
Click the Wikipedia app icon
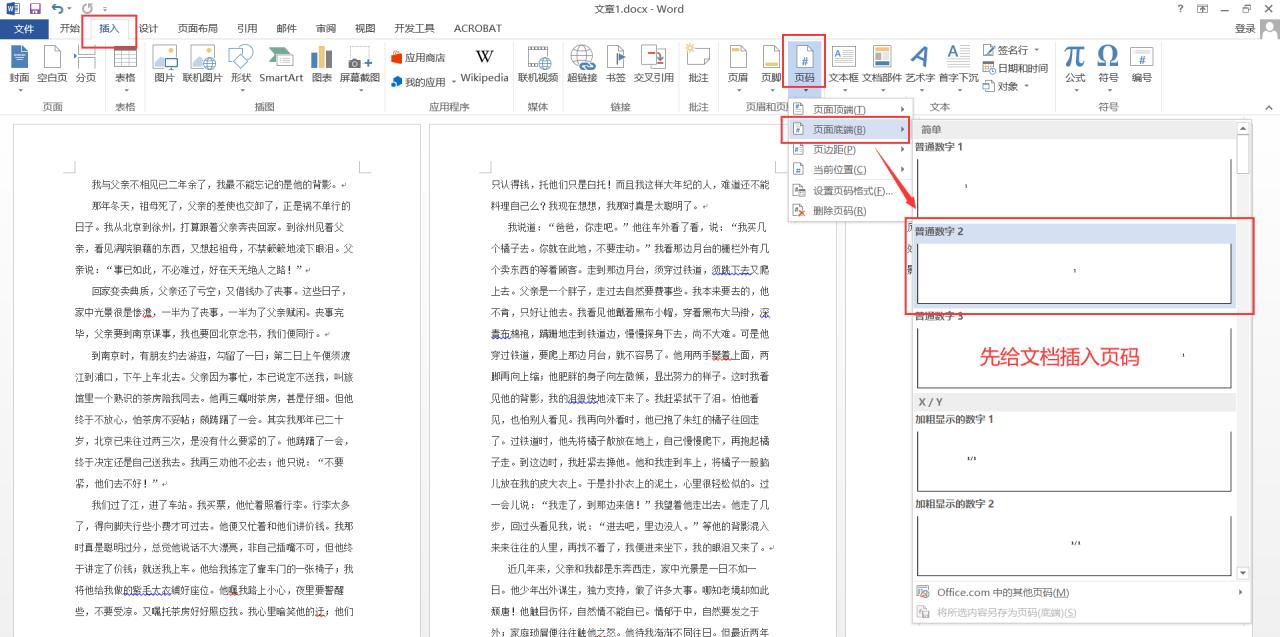tap(484, 66)
